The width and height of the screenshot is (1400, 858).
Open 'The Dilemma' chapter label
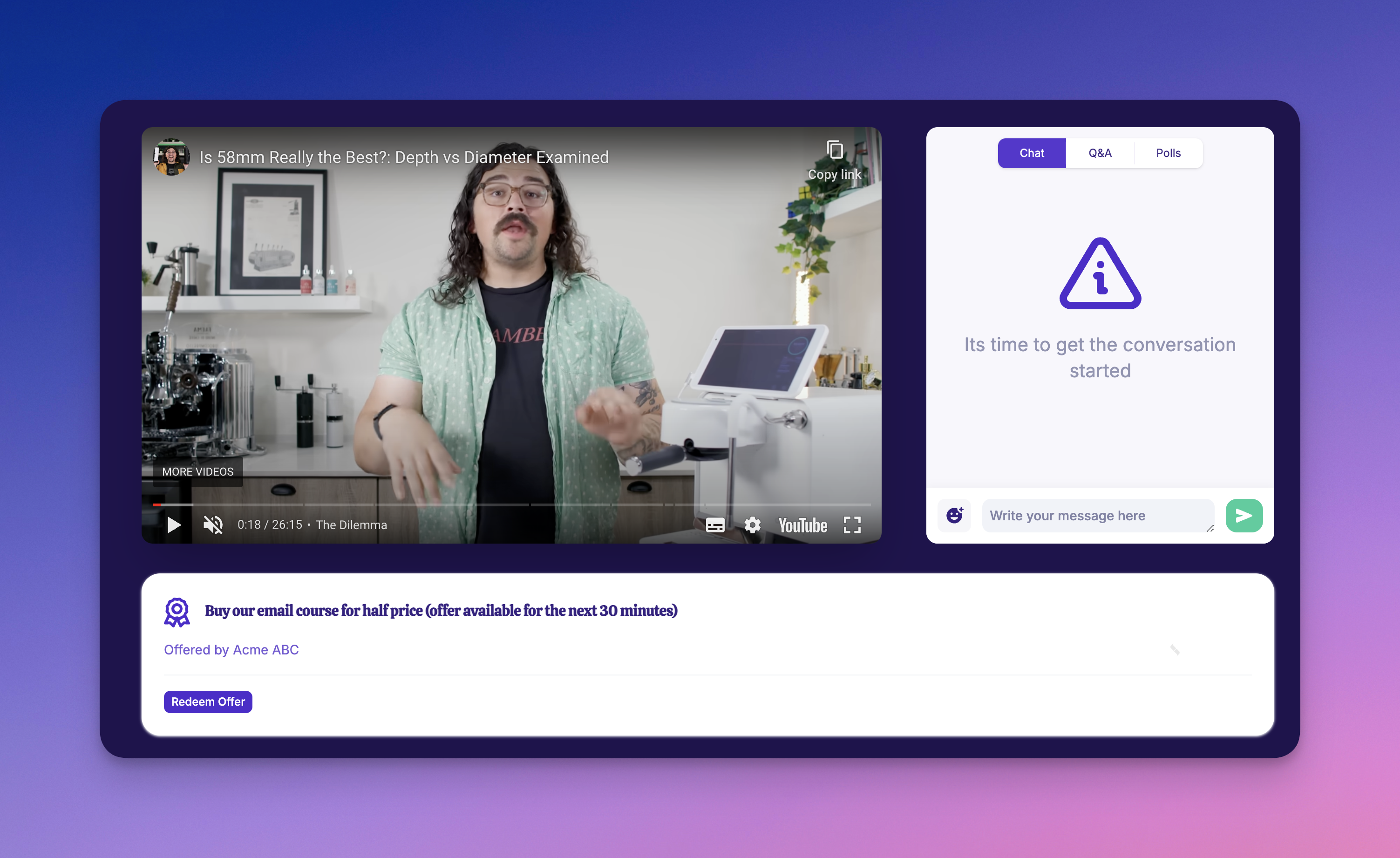click(351, 524)
